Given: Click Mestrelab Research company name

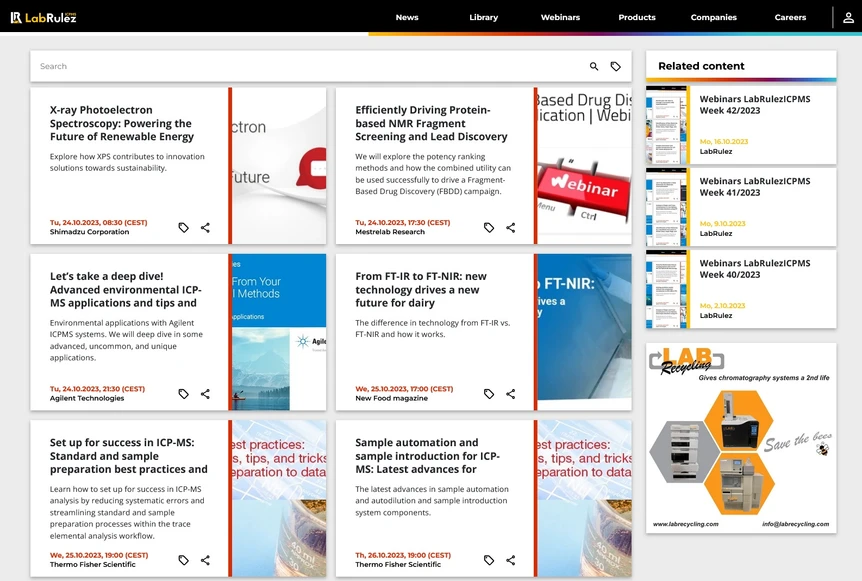Looking at the screenshot, I should tap(390, 232).
